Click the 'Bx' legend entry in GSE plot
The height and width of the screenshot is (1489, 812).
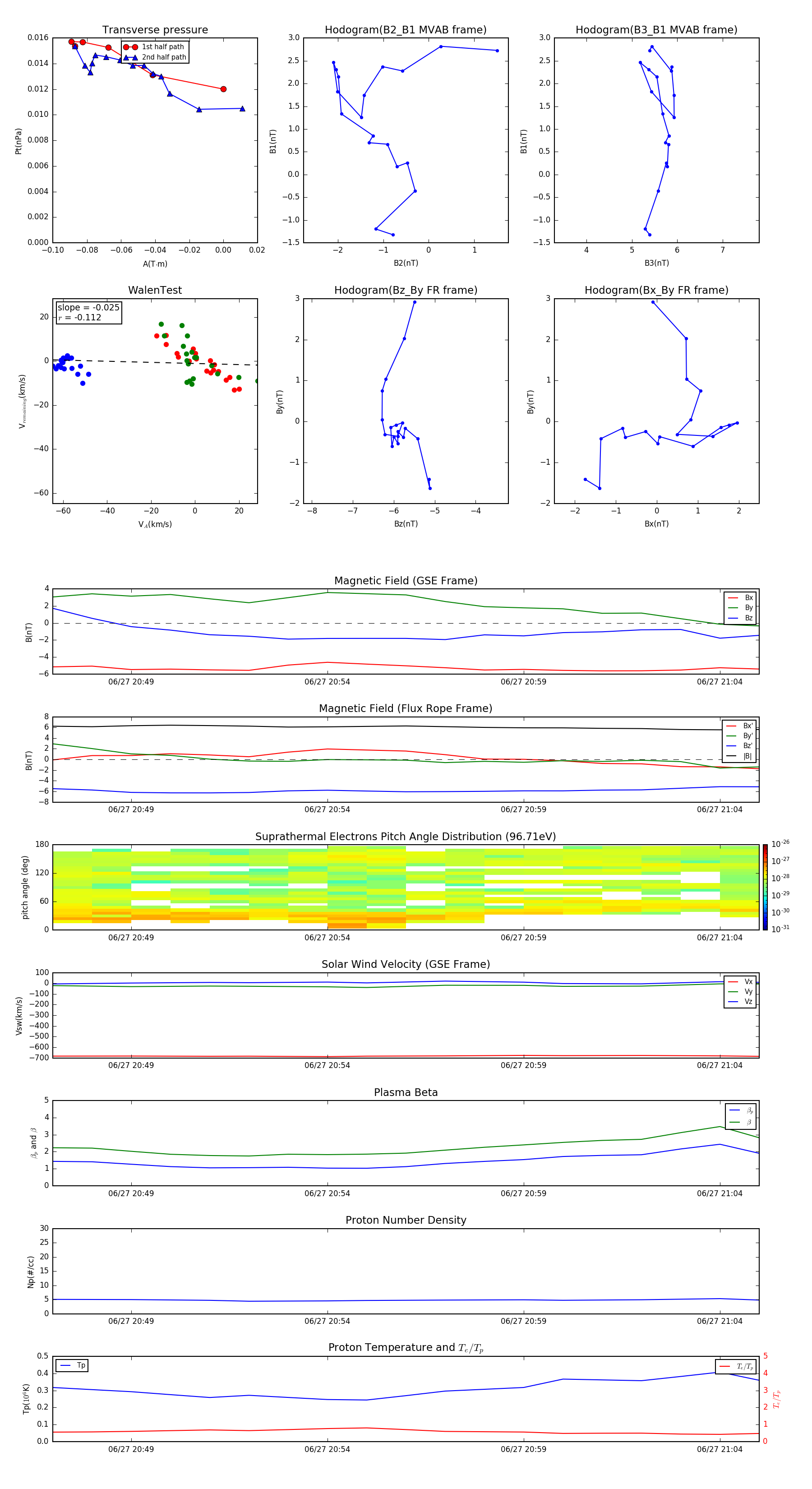pyautogui.click(x=741, y=598)
